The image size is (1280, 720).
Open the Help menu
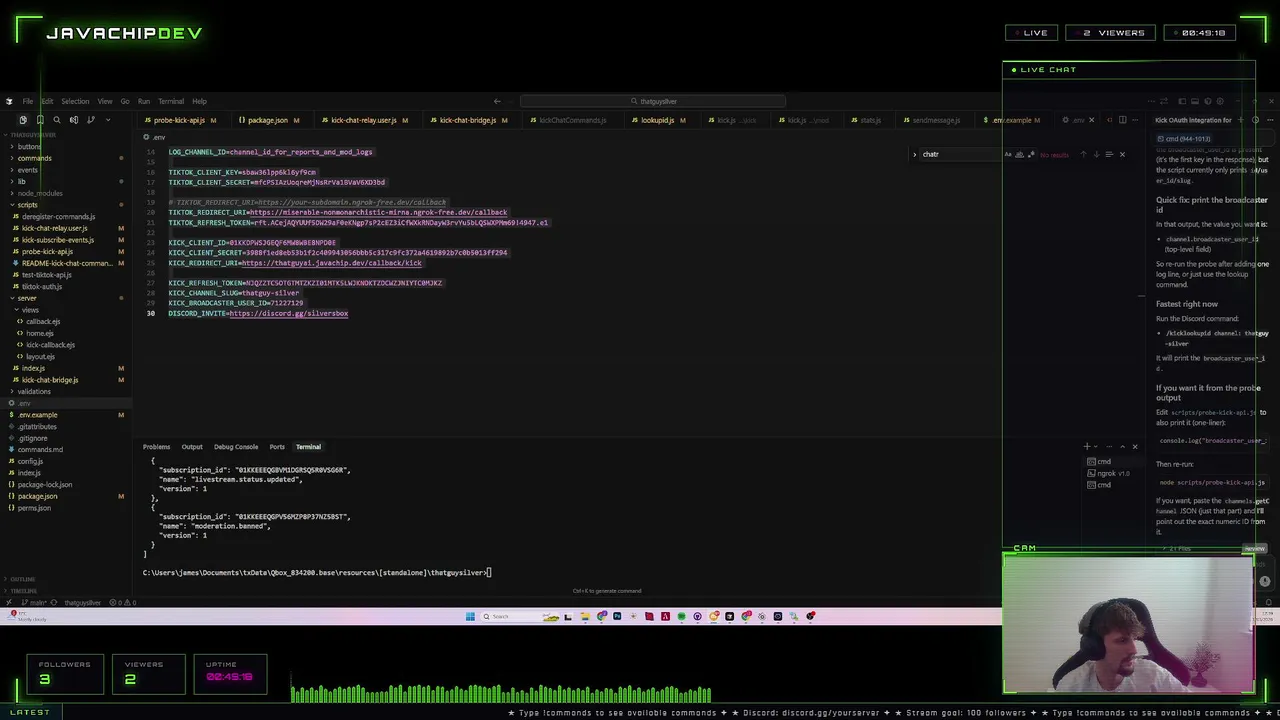pyautogui.click(x=199, y=101)
